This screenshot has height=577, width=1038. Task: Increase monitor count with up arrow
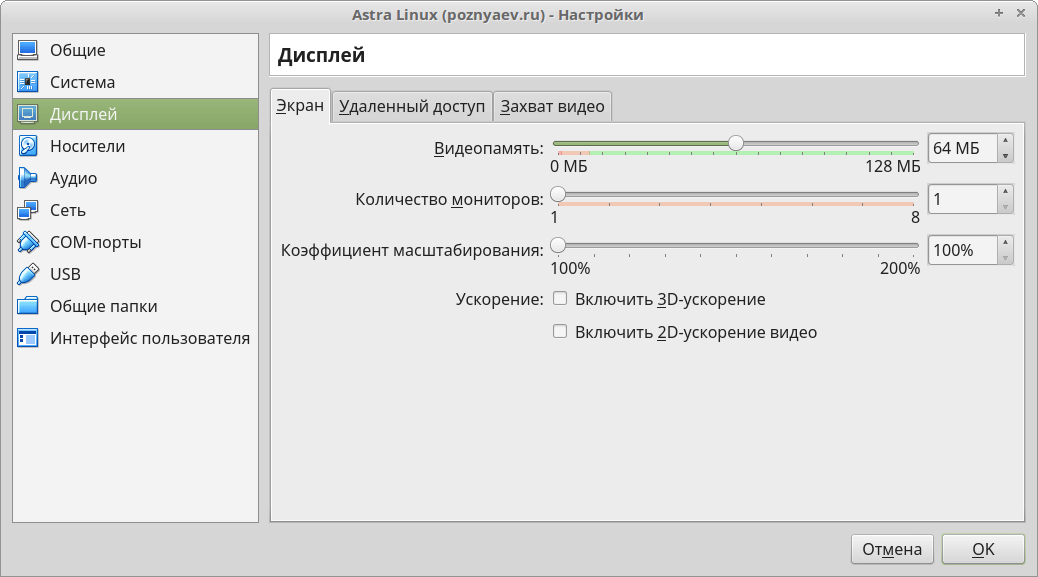1005,191
